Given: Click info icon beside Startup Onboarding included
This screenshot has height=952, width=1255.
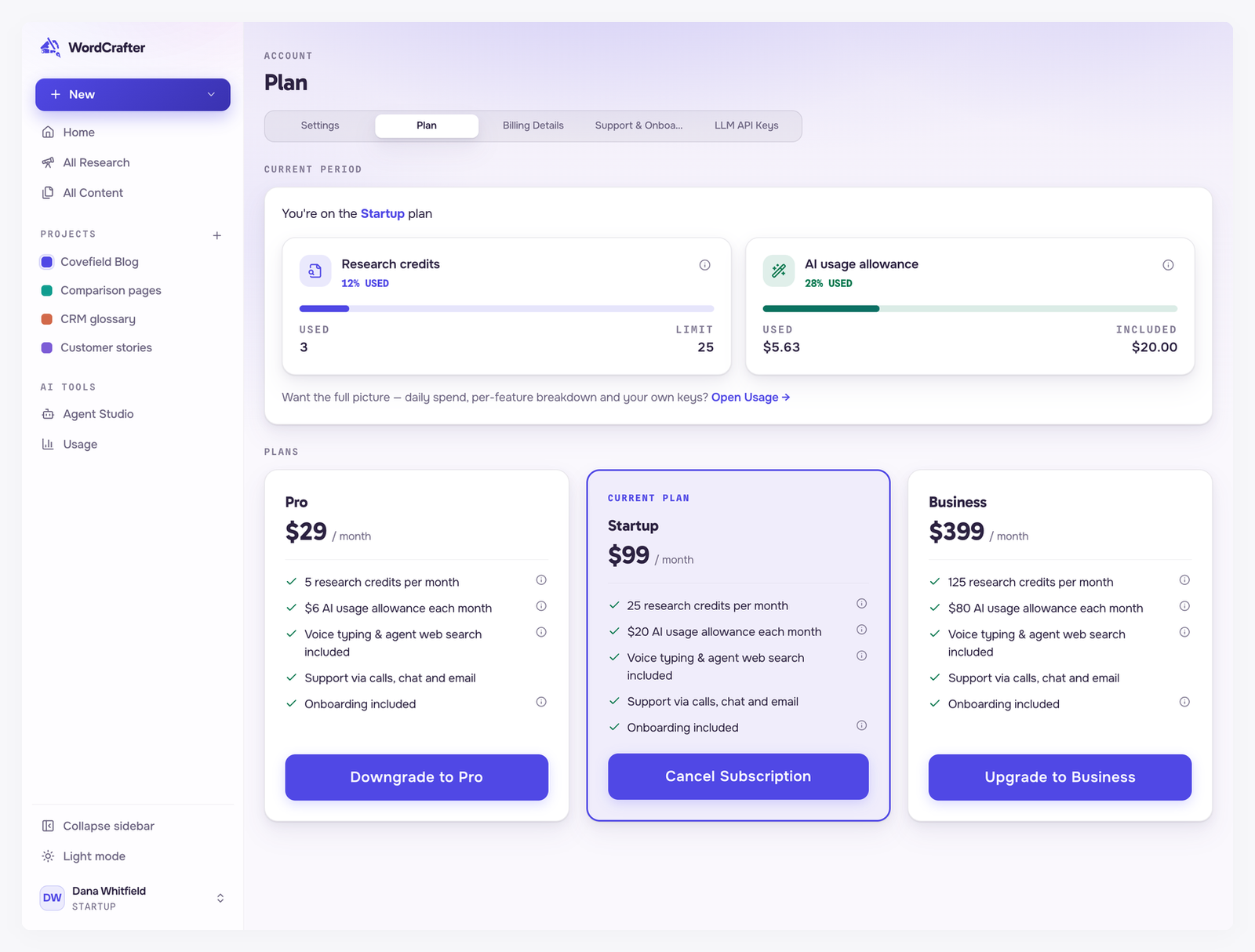Looking at the screenshot, I should point(861,725).
